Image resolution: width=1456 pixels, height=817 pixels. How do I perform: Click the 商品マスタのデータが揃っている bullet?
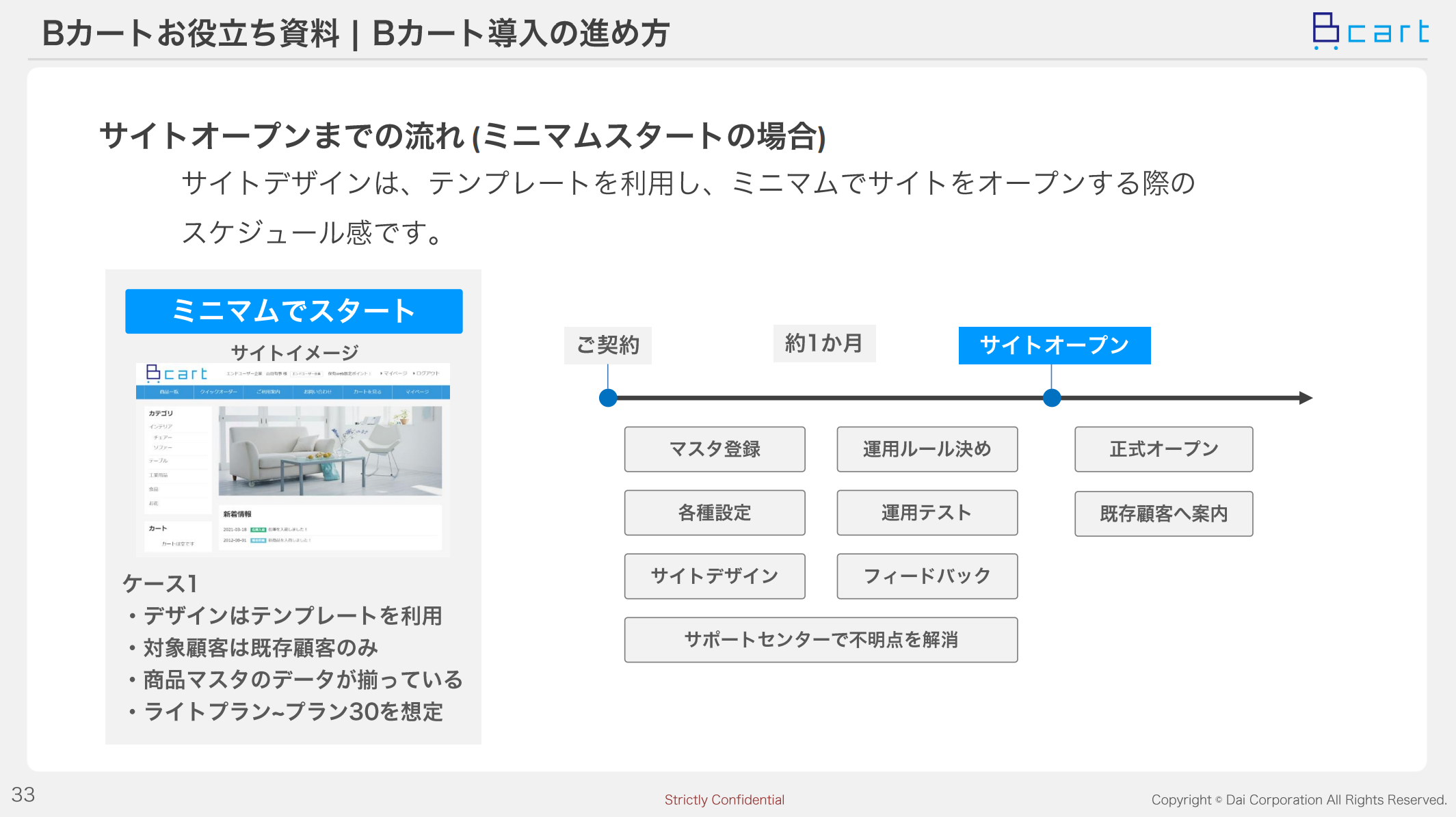click(296, 680)
